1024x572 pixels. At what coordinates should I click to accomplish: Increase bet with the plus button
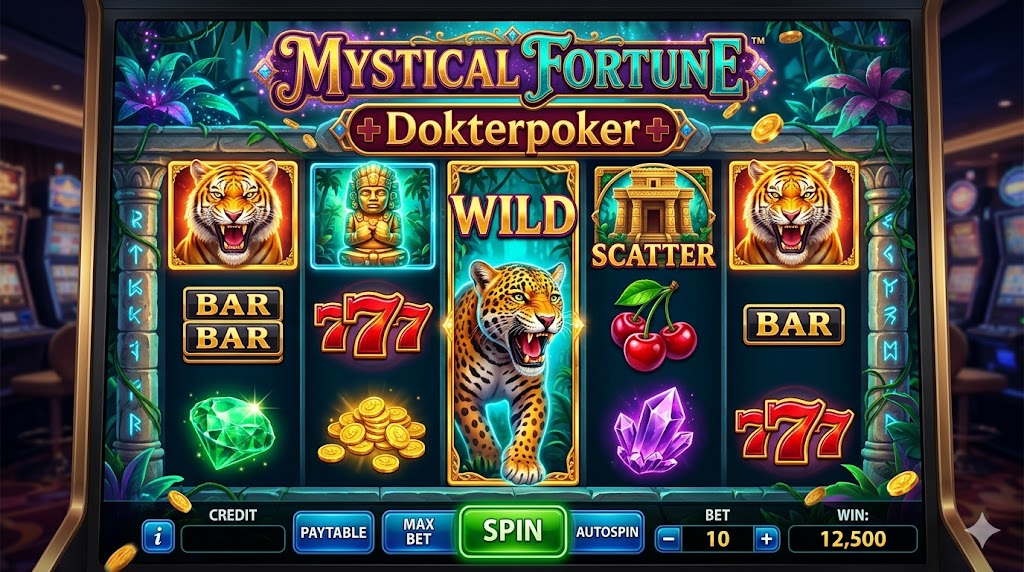[x=767, y=539]
